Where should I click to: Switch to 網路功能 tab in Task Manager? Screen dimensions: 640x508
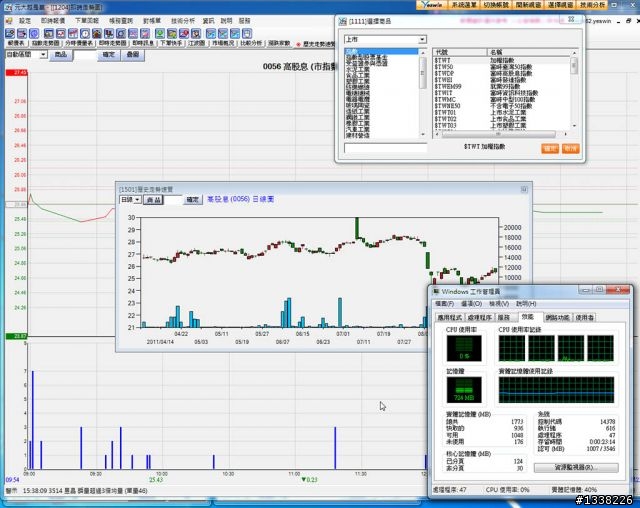[x=557, y=317]
